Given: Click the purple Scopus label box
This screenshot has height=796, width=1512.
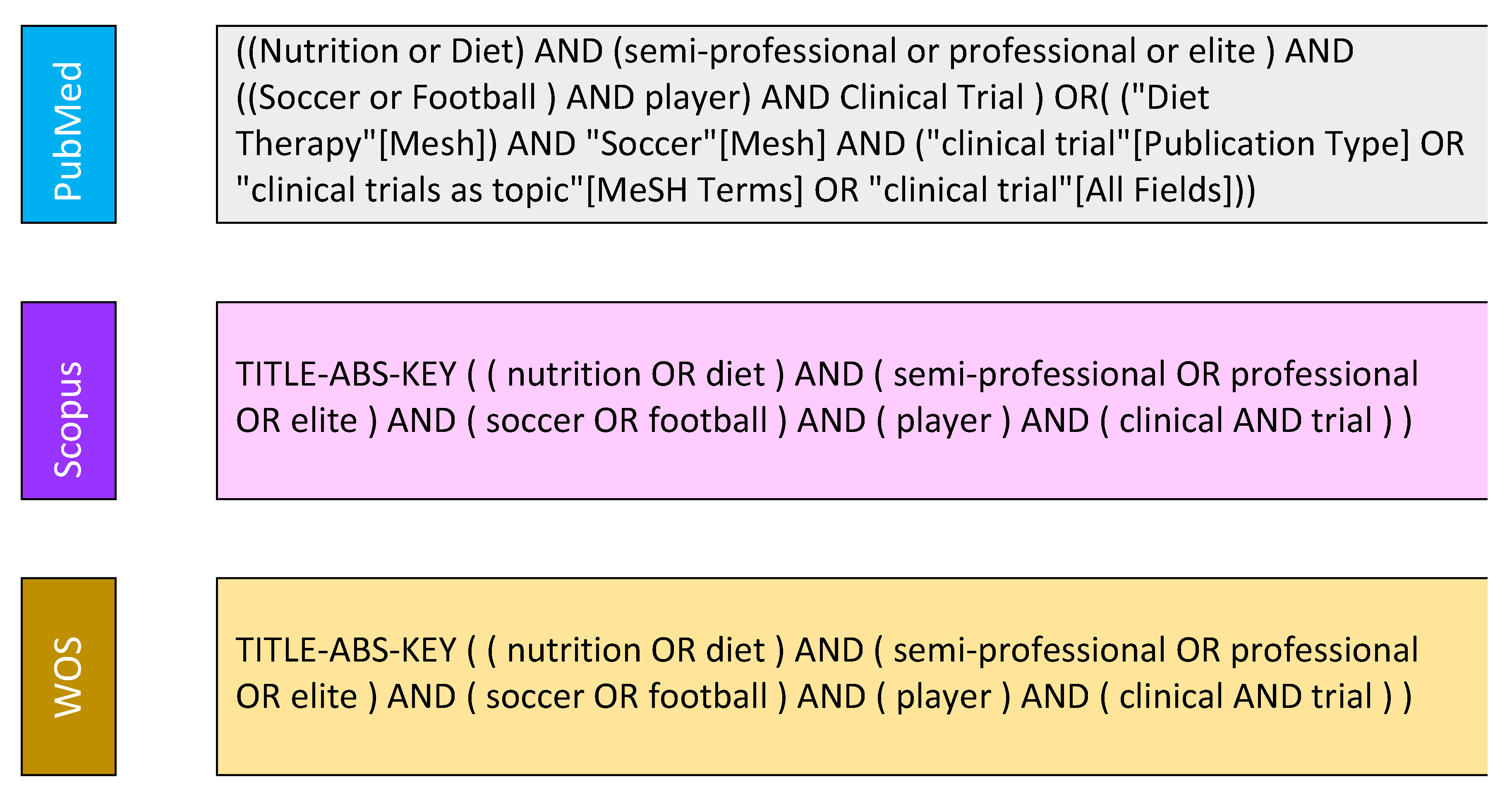Looking at the screenshot, I should click(x=69, y=400).
